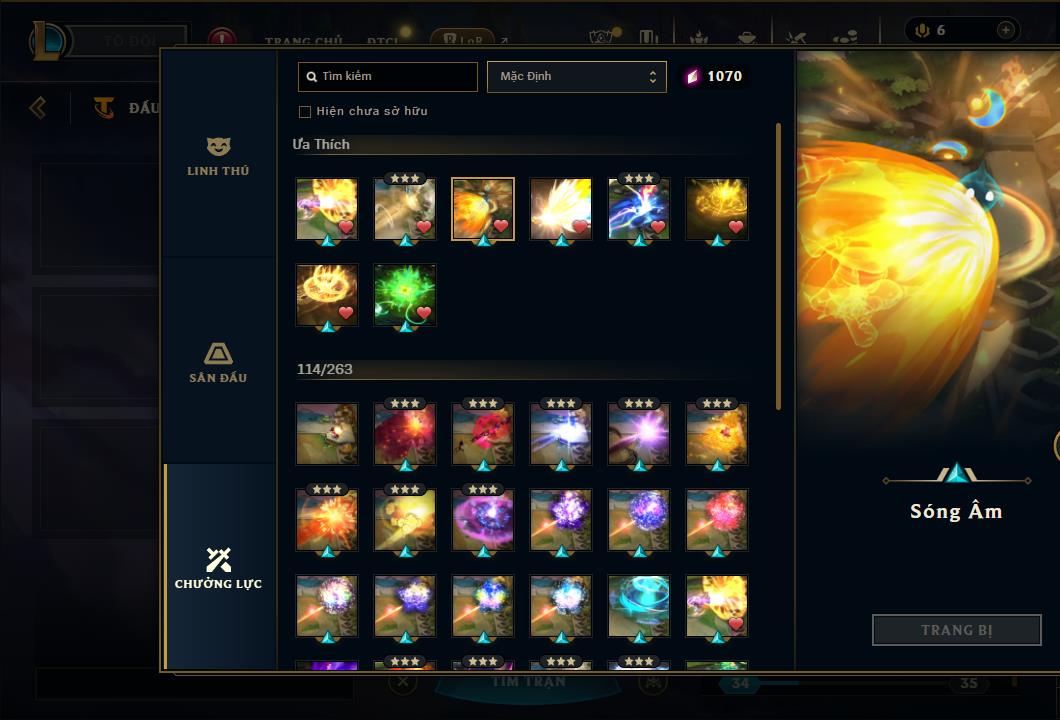Click the purple currency icon beside 1070

[692, 76]
